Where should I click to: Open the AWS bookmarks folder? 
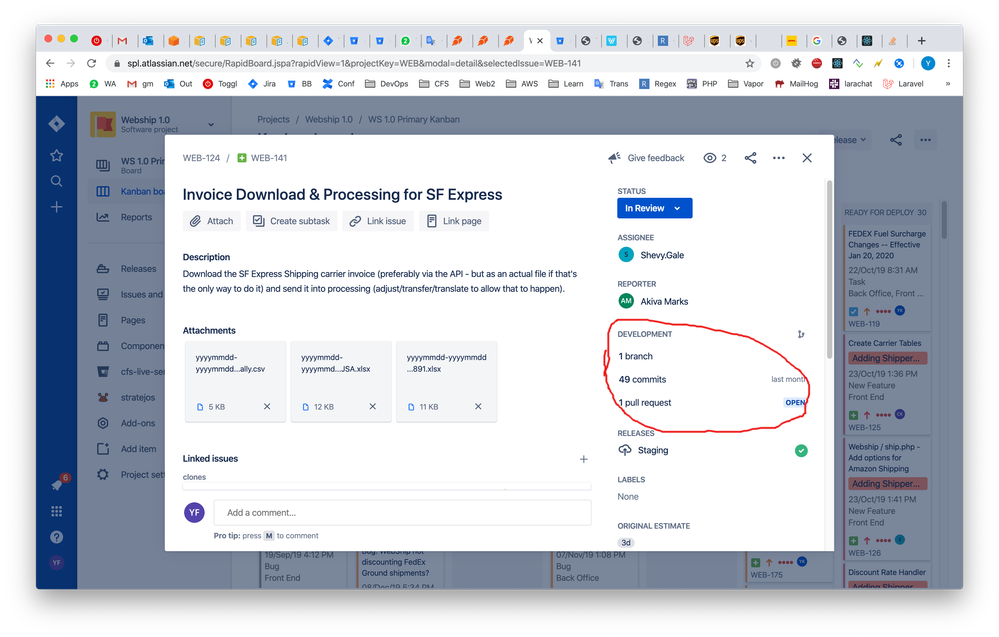[522, 84]
